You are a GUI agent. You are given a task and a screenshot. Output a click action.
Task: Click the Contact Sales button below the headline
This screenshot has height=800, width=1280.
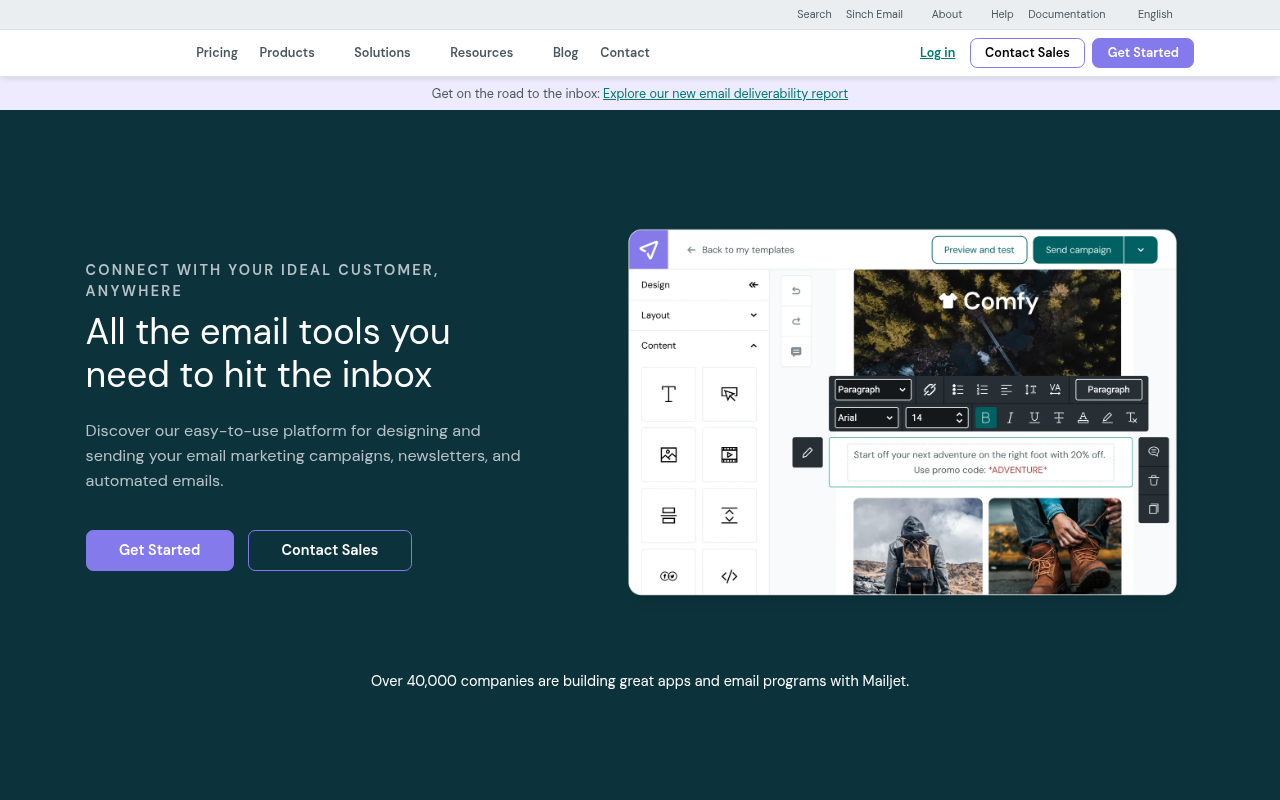[330, 550]
